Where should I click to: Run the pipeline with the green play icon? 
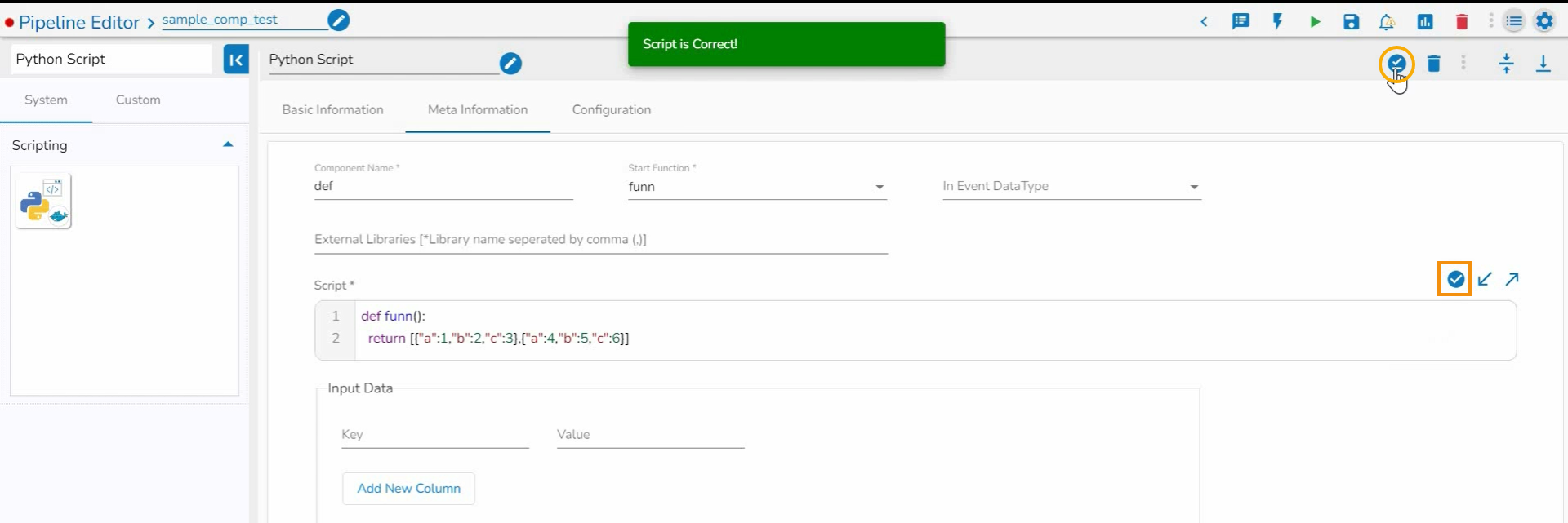point(1315,22)
